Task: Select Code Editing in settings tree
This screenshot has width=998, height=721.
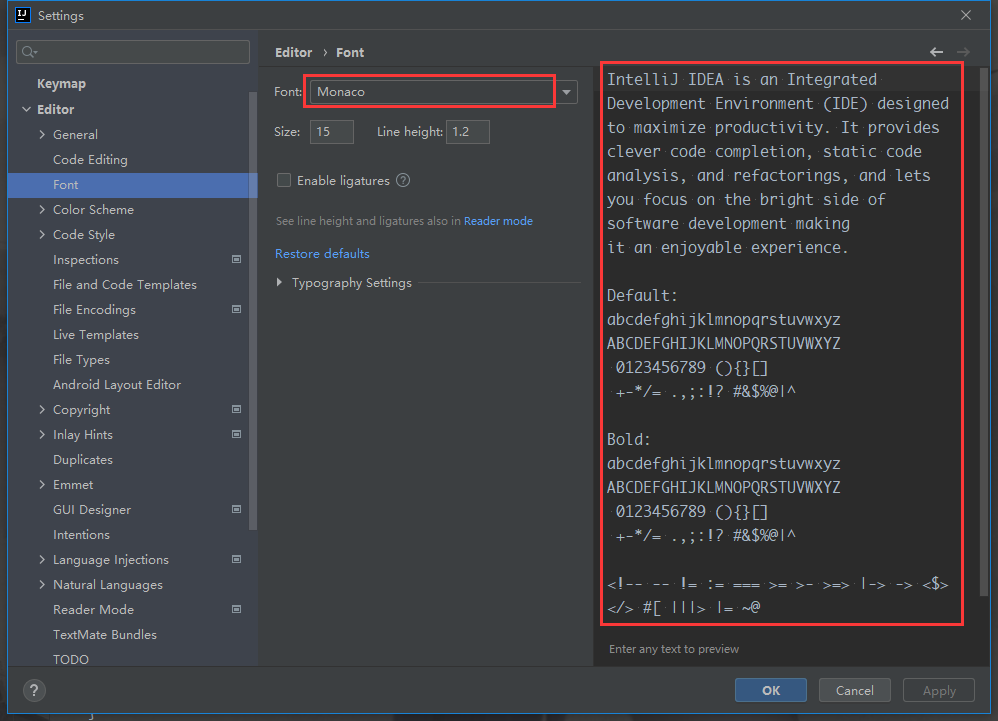Action: pyautogui.click(x=90, y=160)
